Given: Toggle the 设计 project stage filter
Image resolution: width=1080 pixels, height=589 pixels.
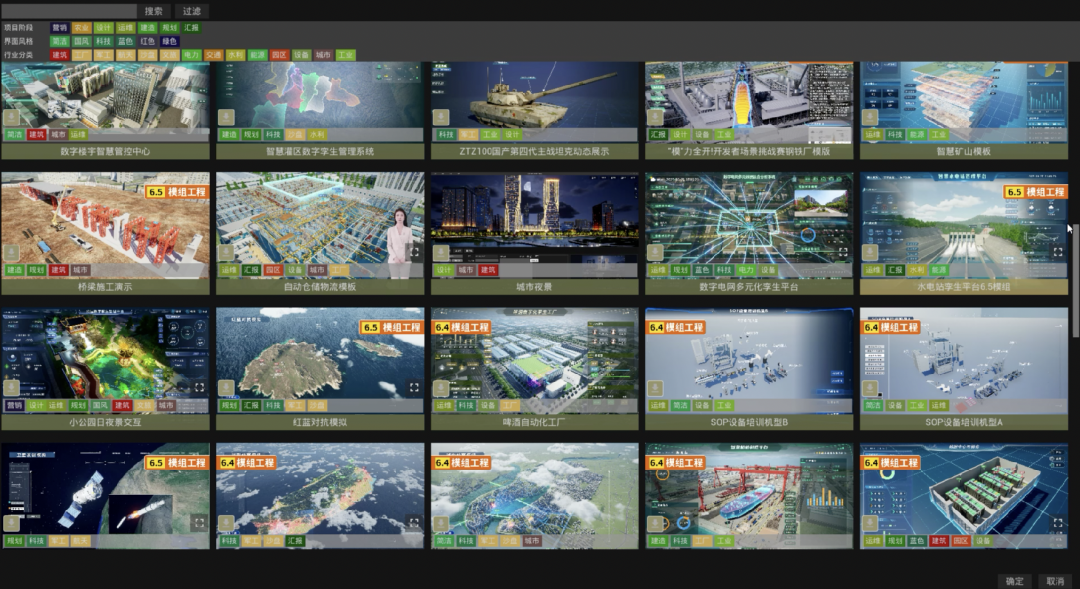Looking at the screenshot, I should click(x=103, y=28).
